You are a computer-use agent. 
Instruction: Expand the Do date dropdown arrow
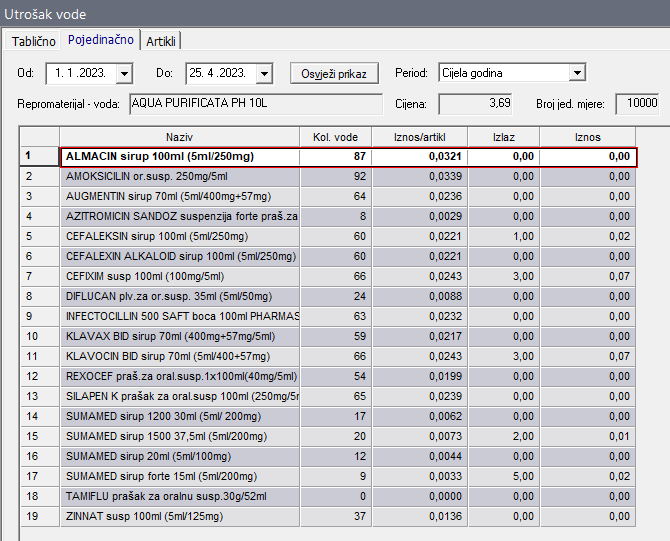point(264,74)
